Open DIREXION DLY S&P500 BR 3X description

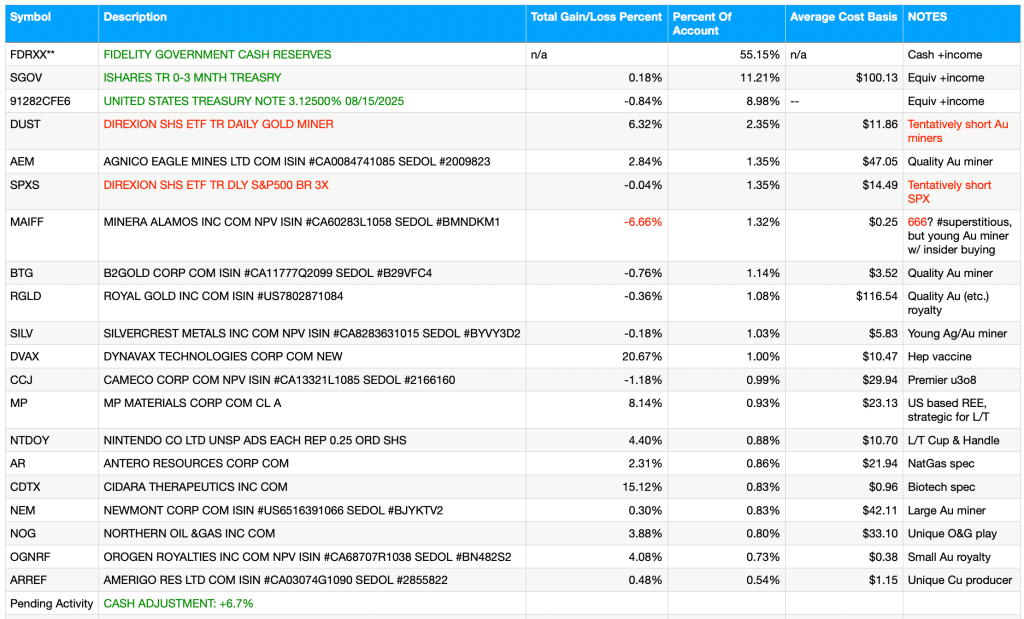click(x=216, y=185)
